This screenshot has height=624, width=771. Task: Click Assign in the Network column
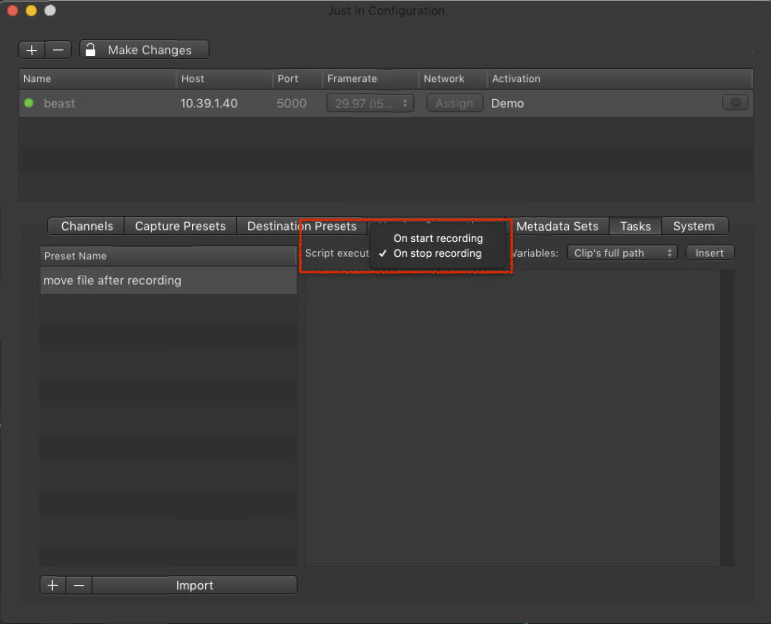pos(454,103)
